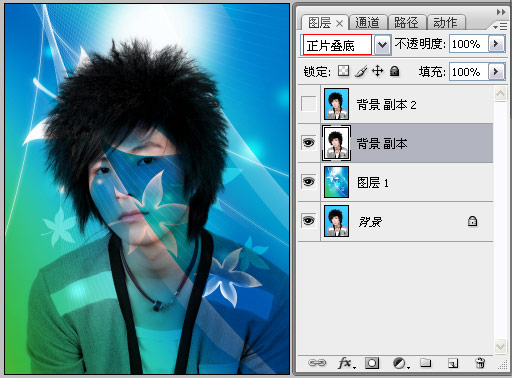Add a layer mask
The image size is (512, 378).
coord(372,363)
